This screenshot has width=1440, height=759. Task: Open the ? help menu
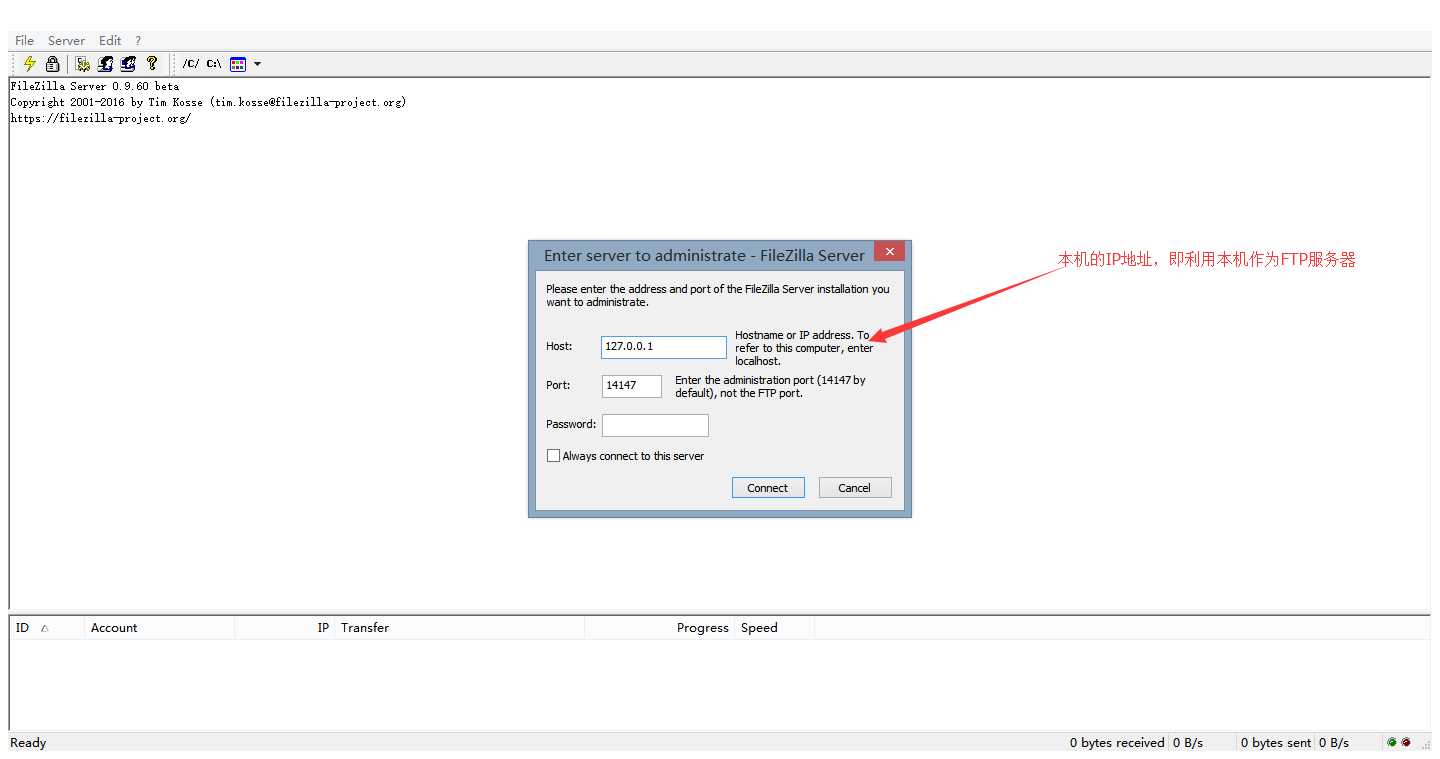(138, 41)
